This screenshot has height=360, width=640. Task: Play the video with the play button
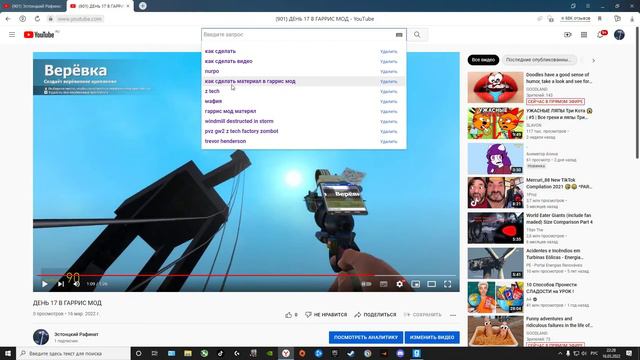click(x=44, y=284)
